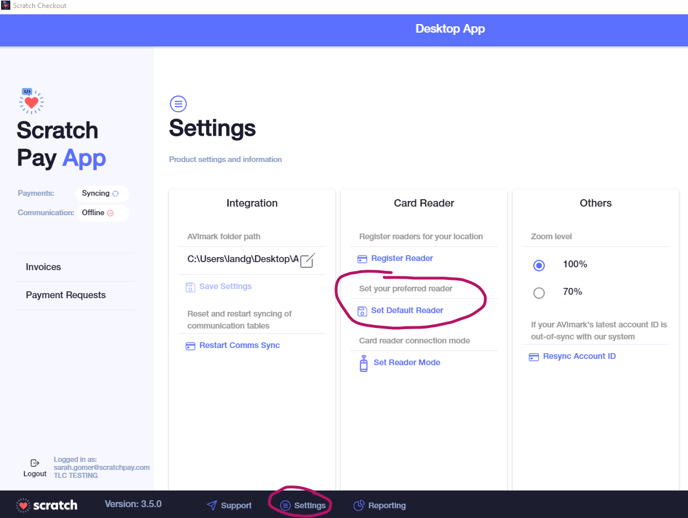Click the Logout door icon

[x=35, y=463]
